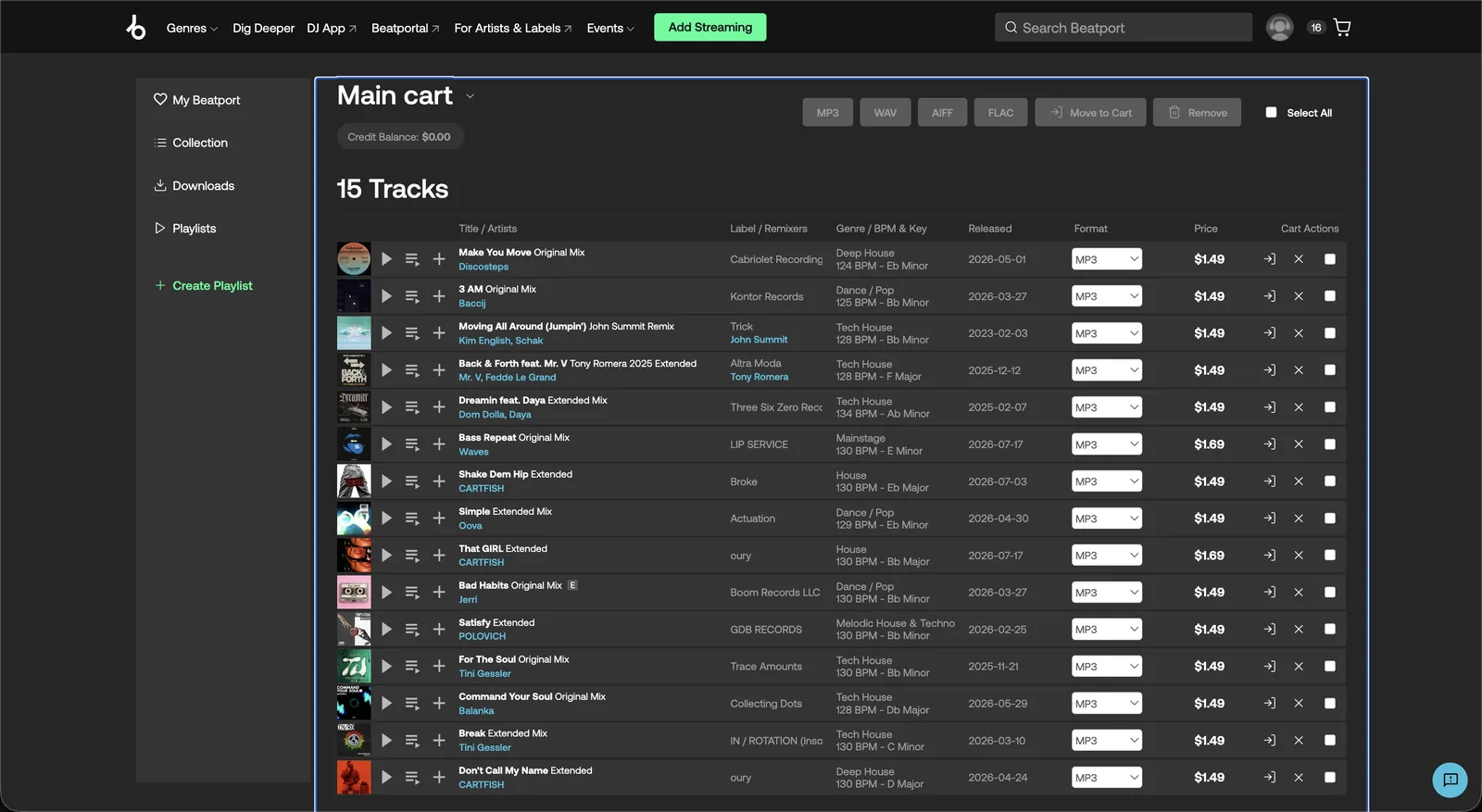Check the Shake Dem Hip row checkbox
1482x812 pixels.
coord(1330,481)
